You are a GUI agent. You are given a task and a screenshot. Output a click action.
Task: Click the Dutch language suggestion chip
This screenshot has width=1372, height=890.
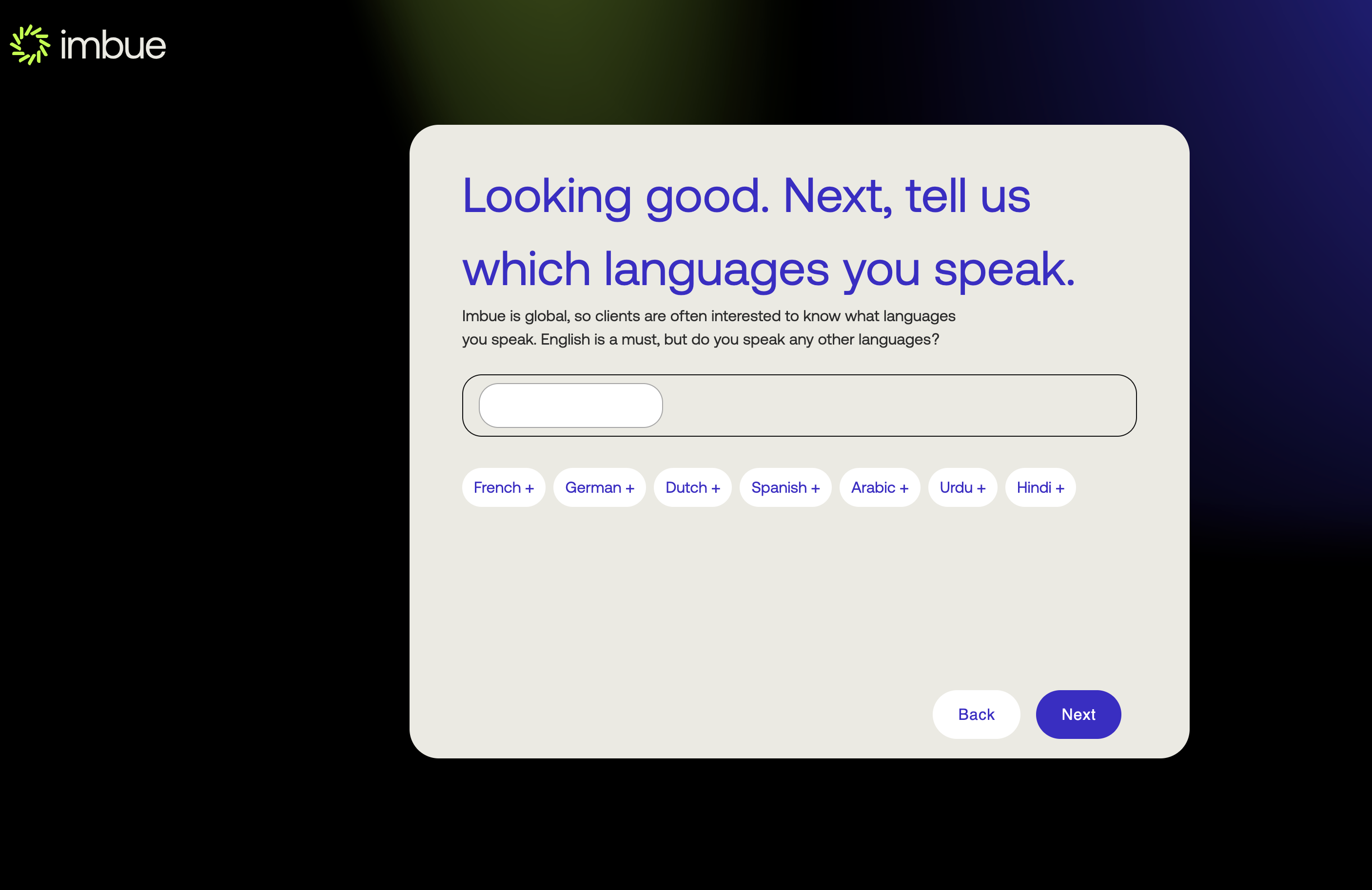click(x=693, y=487)
